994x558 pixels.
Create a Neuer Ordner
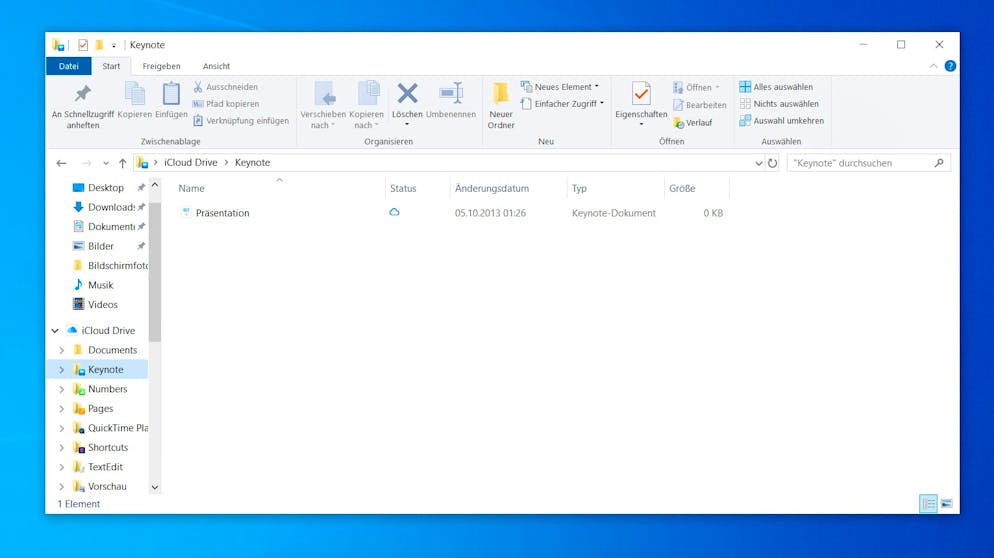(x=501, y=105)
